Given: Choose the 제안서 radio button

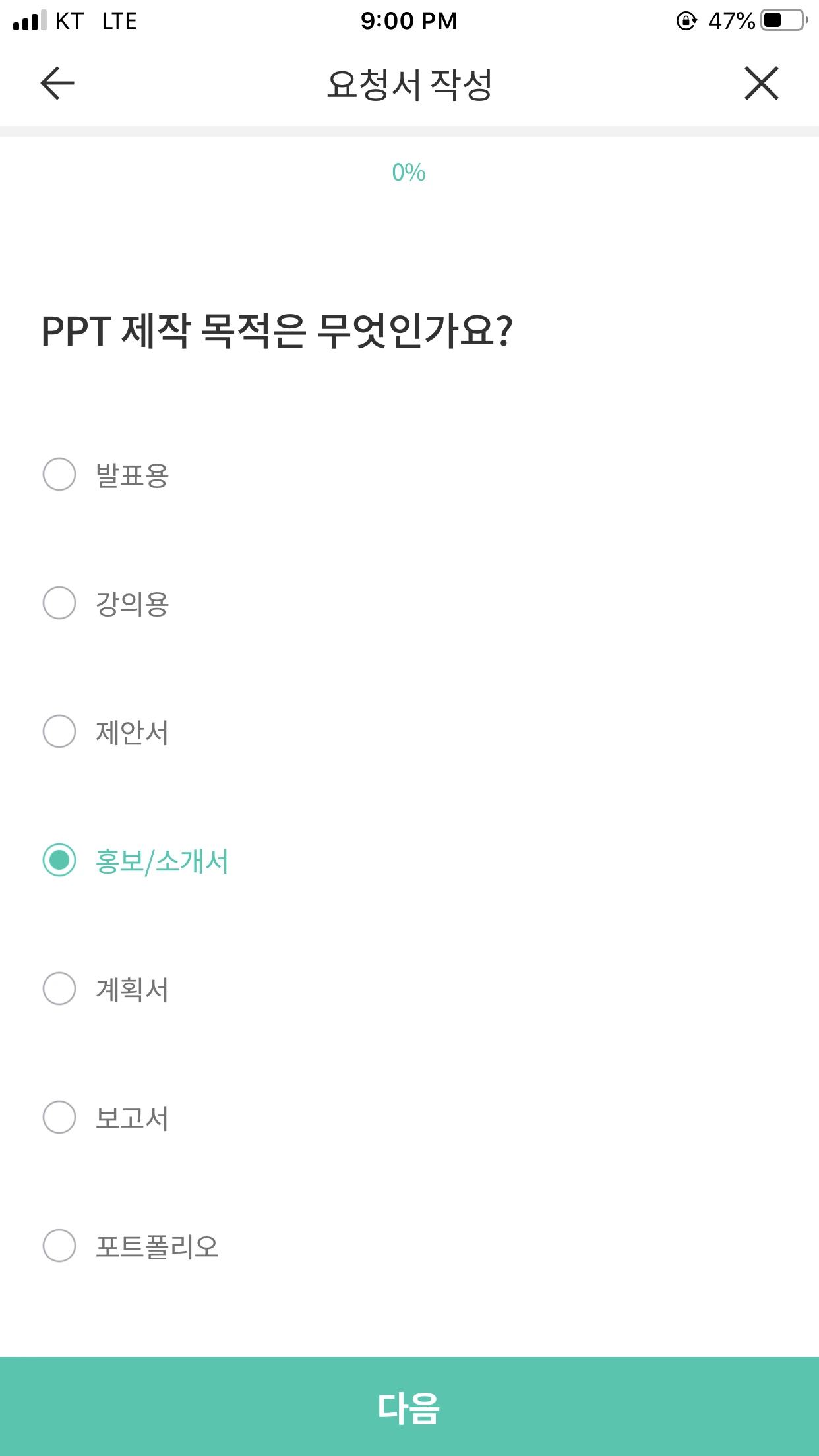Looking at the screenshot, I should tap(59, 731).
